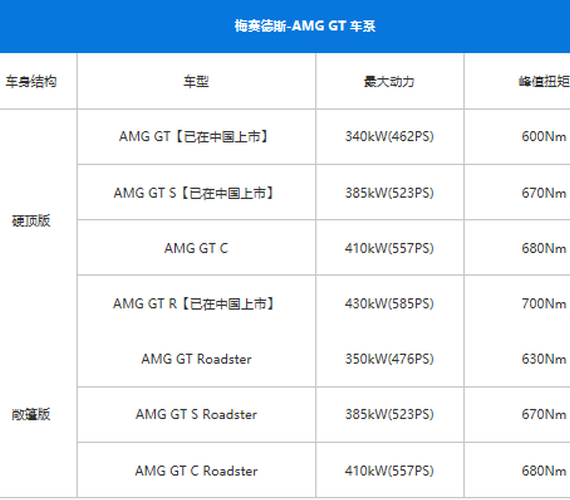Select AMG GT S【已在中国上市】model cell

[x=196, y=193]
